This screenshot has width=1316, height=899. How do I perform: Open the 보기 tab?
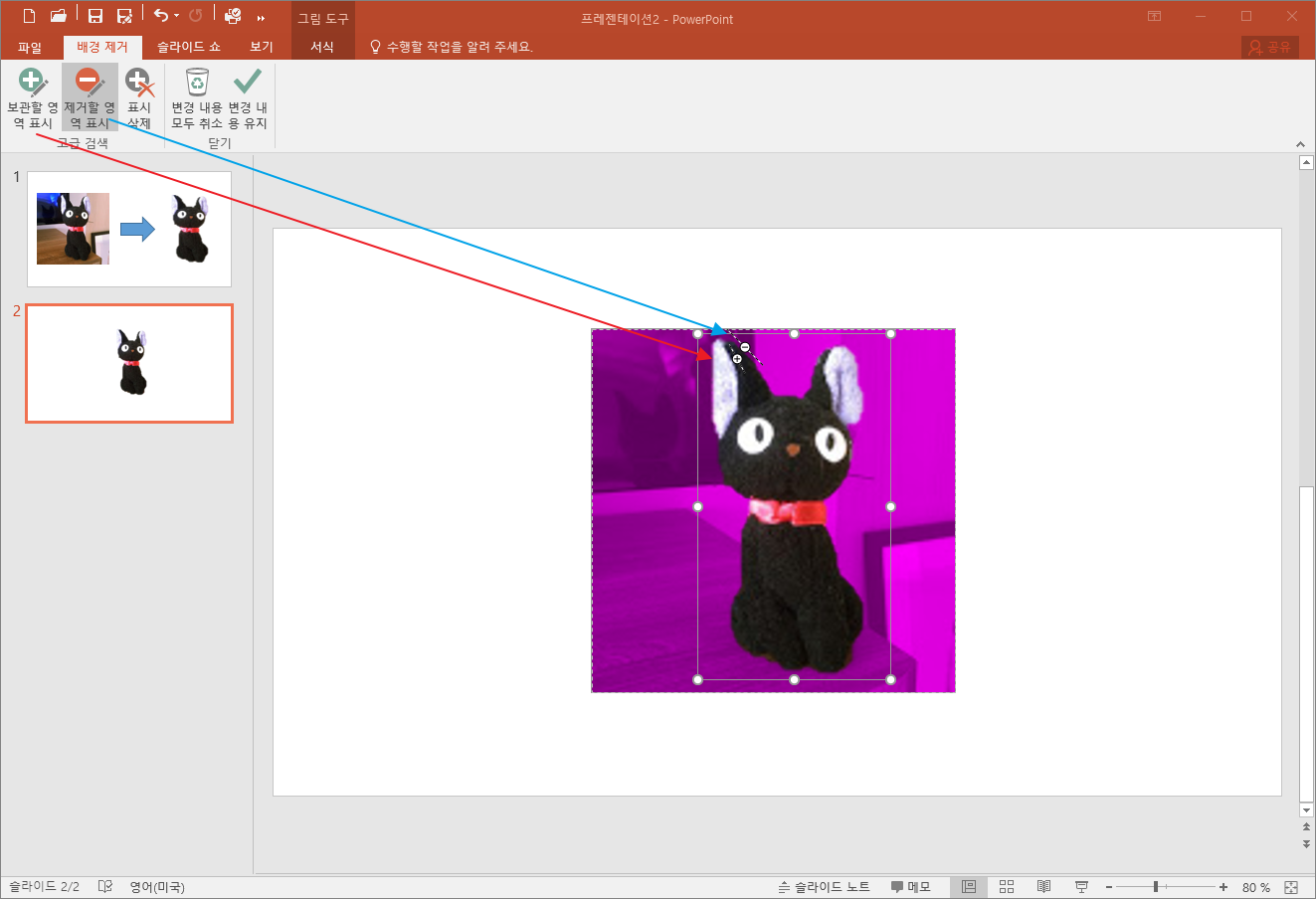click(x=262, y=47)
